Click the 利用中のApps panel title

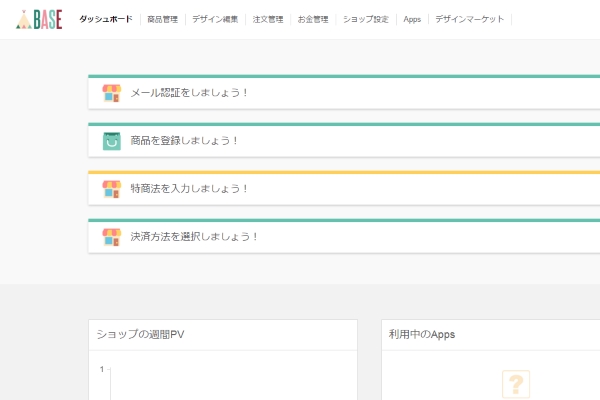422,334
